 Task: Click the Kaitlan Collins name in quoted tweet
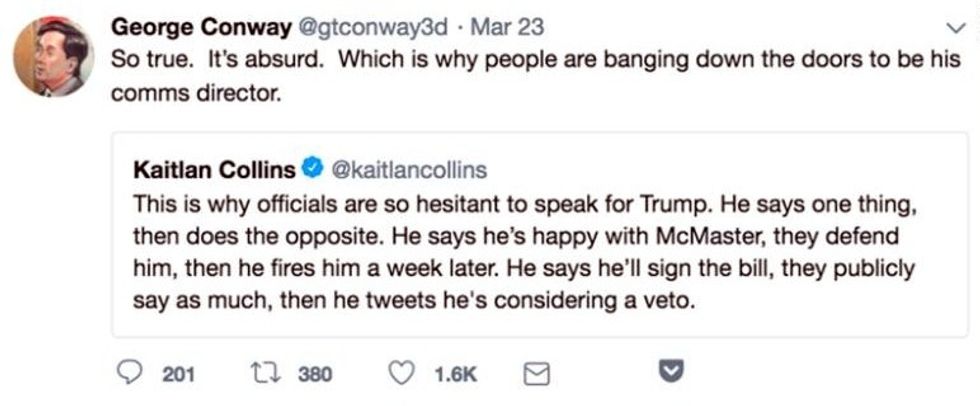pyautogui.click(x=215, y=169)
